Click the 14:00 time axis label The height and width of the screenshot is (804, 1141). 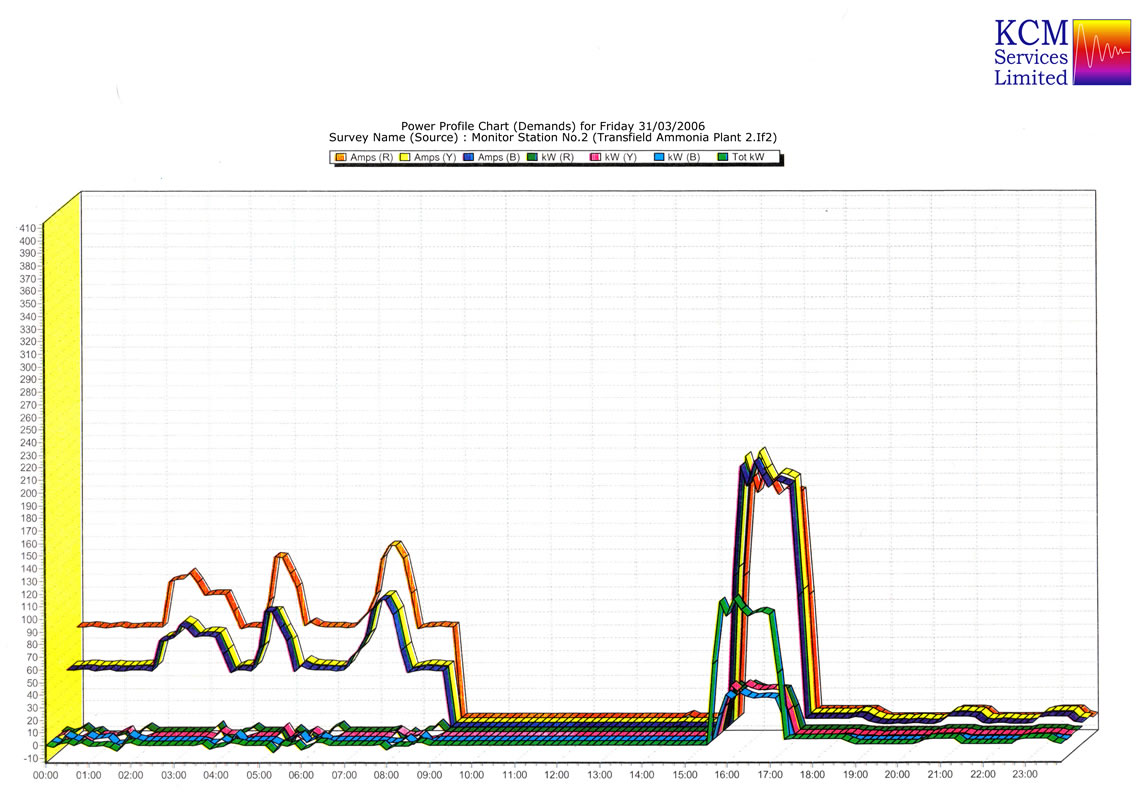pos(642,776)
